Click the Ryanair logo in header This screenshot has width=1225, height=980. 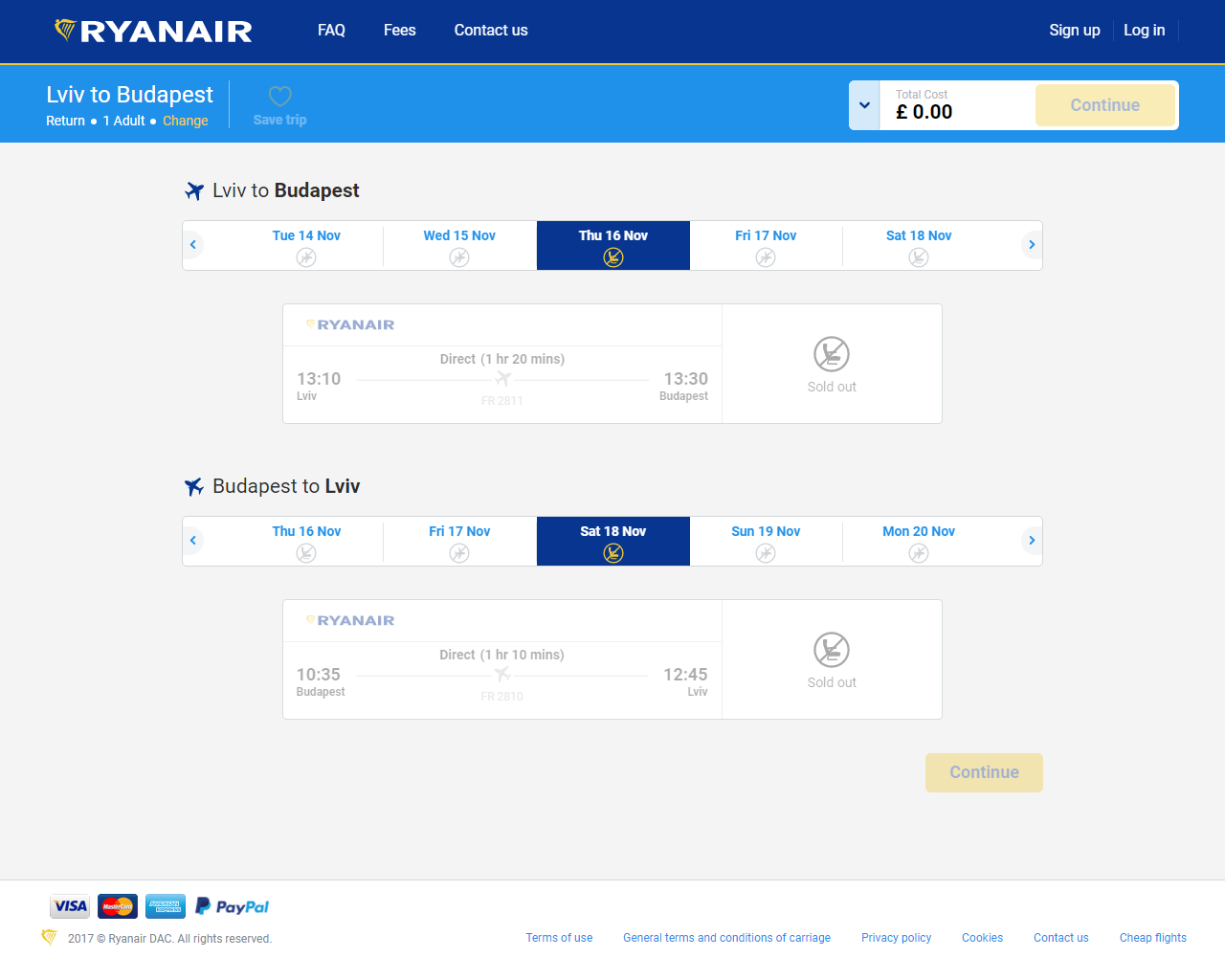[153, 31]
